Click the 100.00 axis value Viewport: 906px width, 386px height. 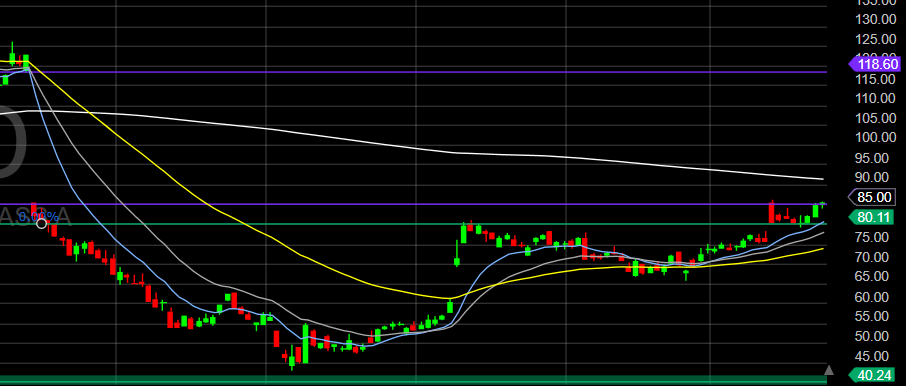pyautogui.click(x=875, y=138)
